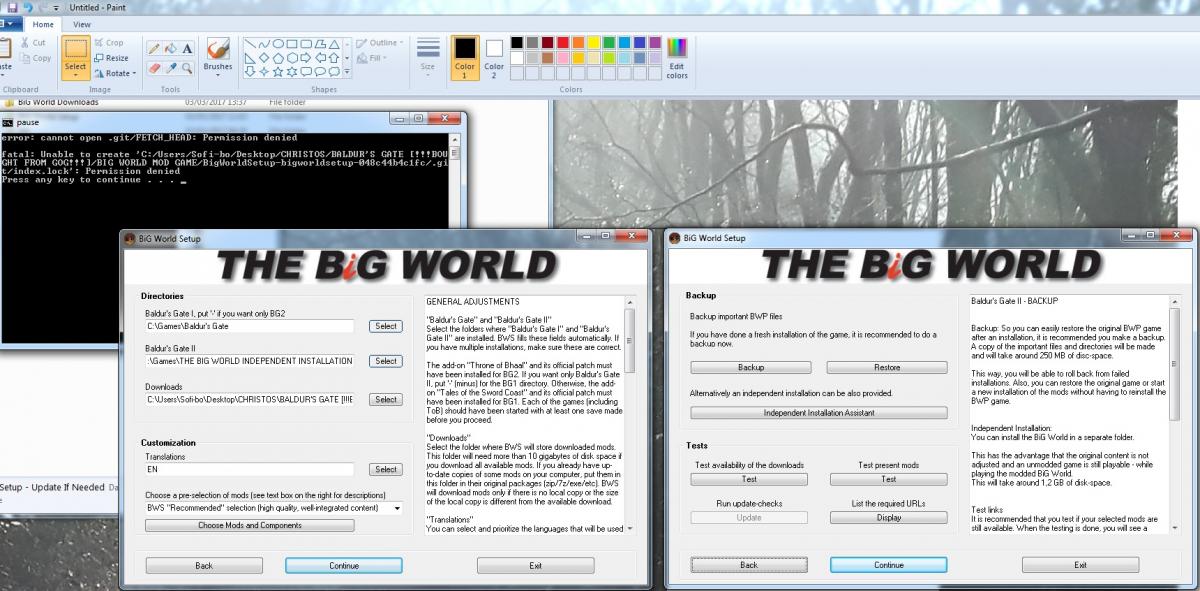Screen dimensions: 1200x591
Task: Click Select next to the Baldur's Gate I path
Action: click(386, 326)
